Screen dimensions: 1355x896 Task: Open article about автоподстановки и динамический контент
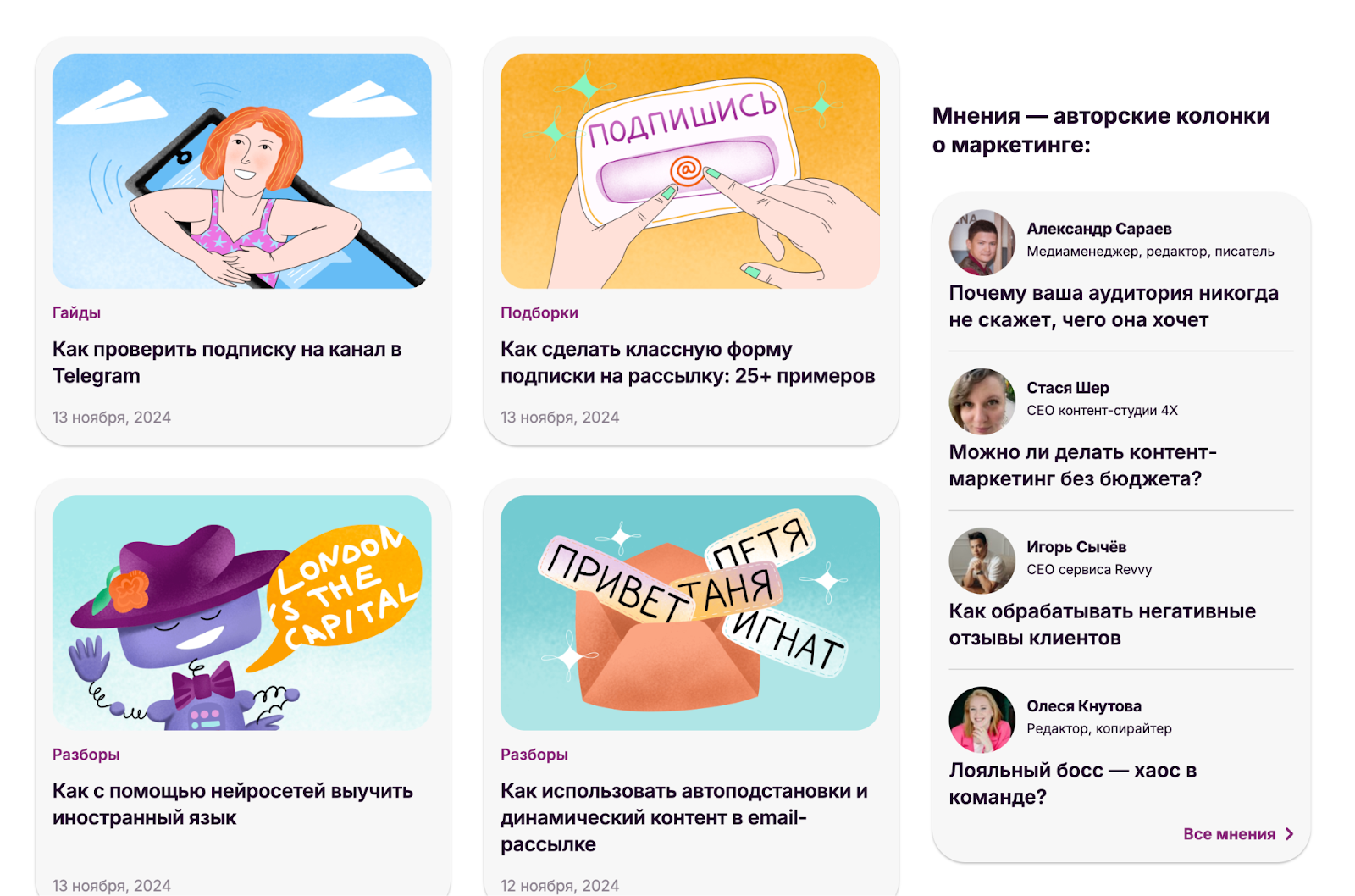(684, 817)
